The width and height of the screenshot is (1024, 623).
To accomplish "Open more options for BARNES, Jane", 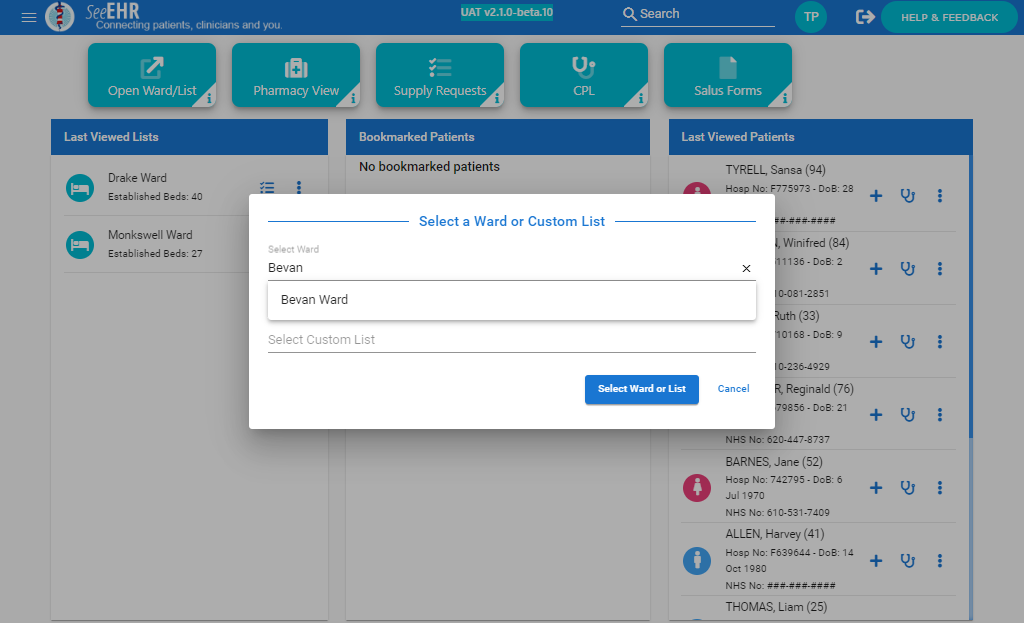I will pyautogui.click(x=940, y=488).
